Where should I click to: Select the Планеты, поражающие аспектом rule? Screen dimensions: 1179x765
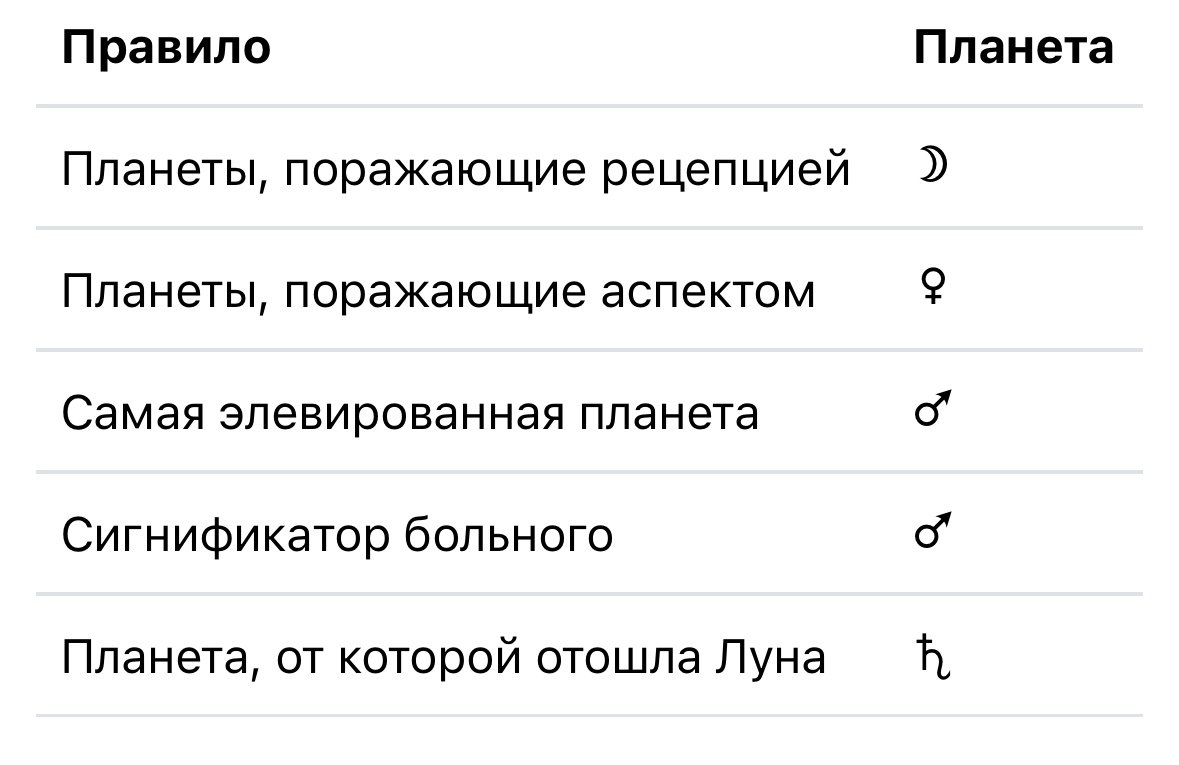pos(438,292)
